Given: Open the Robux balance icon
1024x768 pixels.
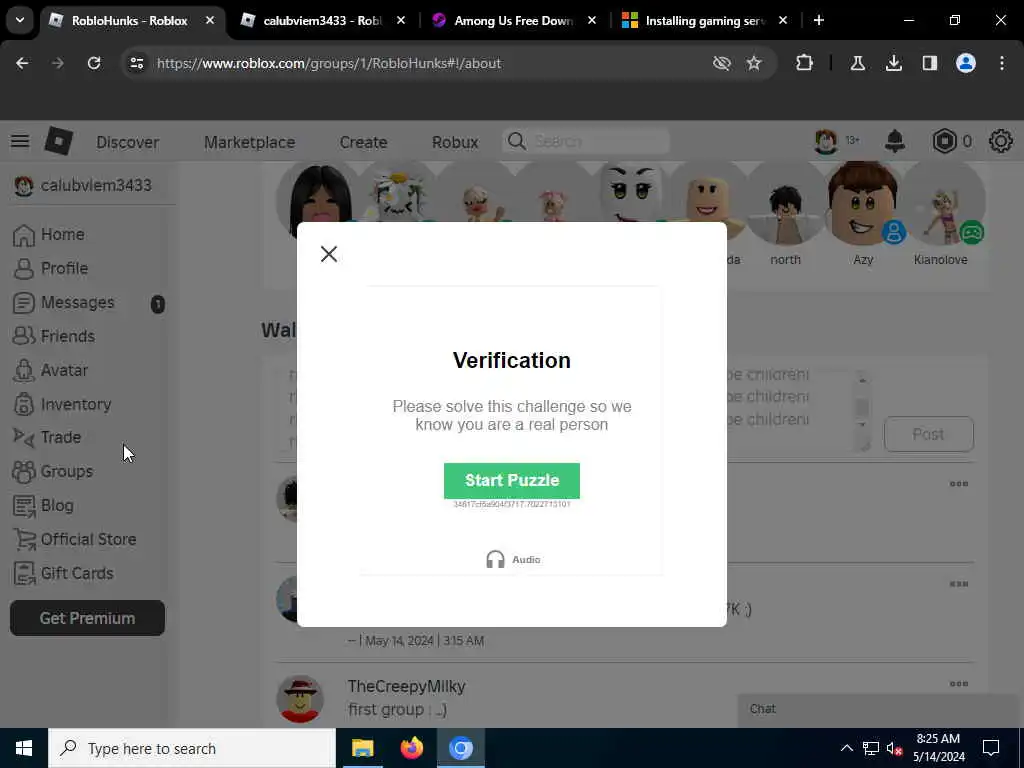Looking at the screenshot, I should point(944,141).
